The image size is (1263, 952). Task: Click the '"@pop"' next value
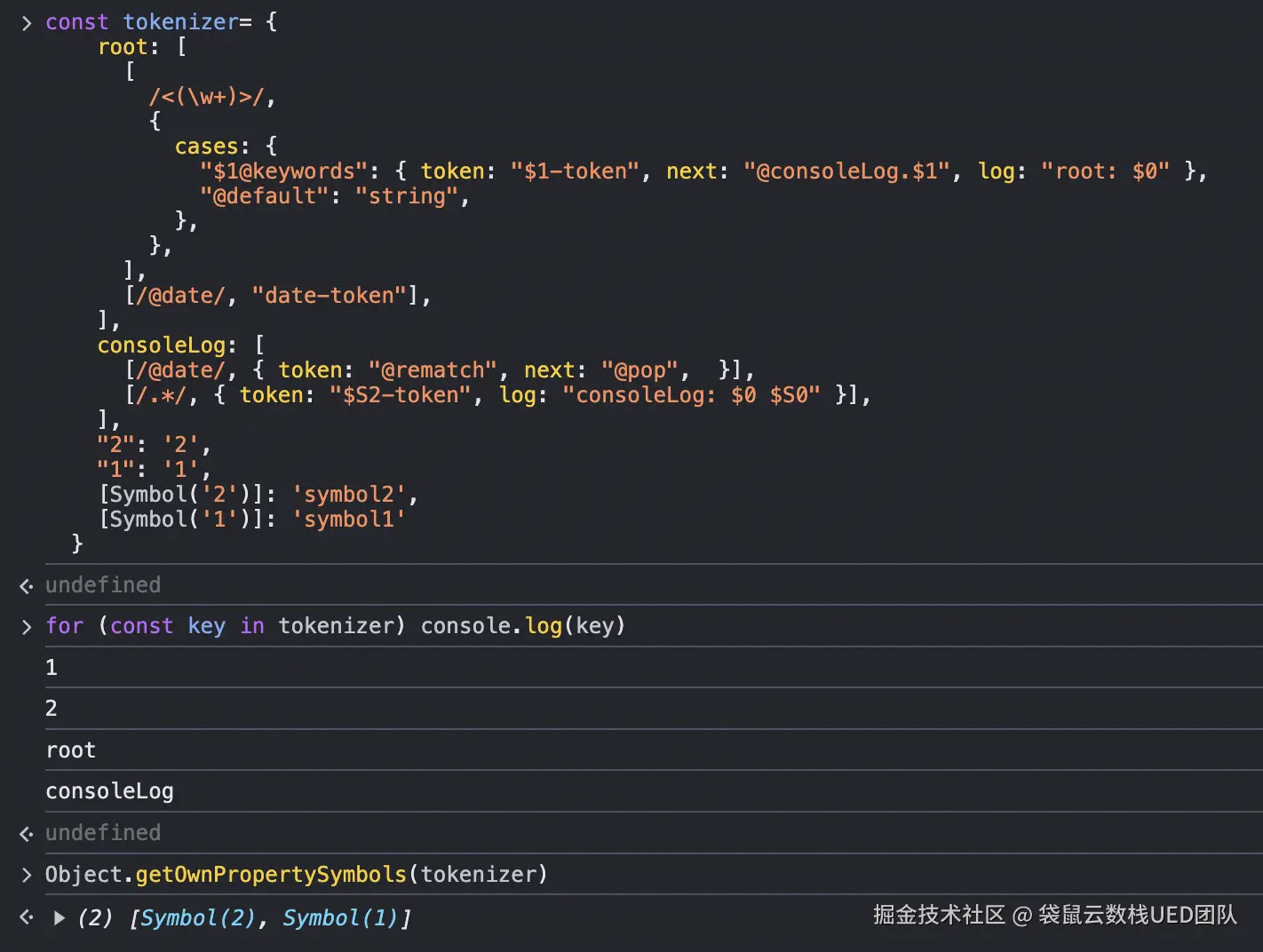pyautogui.click(x=639, y=369)
